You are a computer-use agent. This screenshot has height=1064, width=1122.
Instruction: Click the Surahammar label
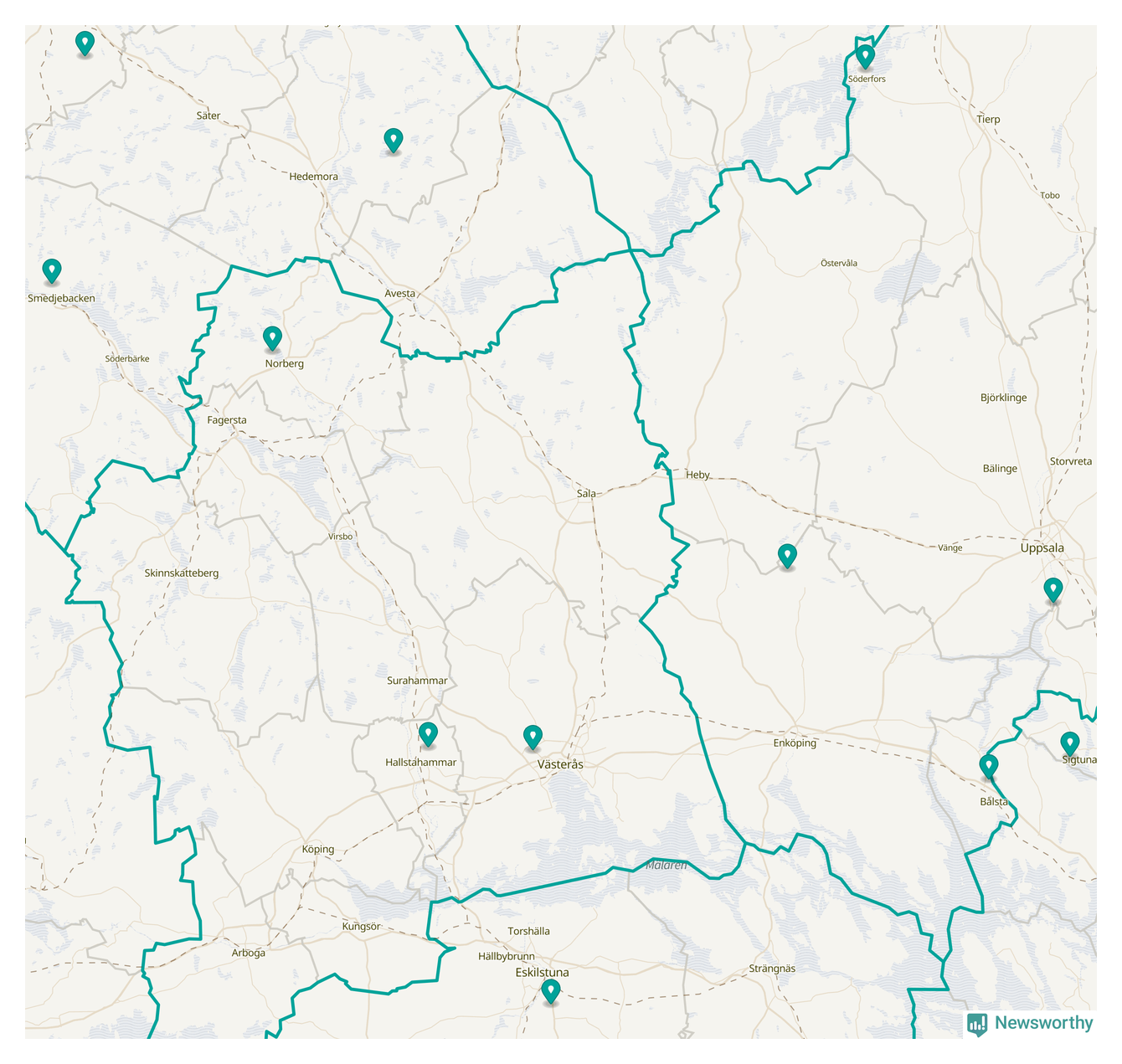tap(417, 681)
